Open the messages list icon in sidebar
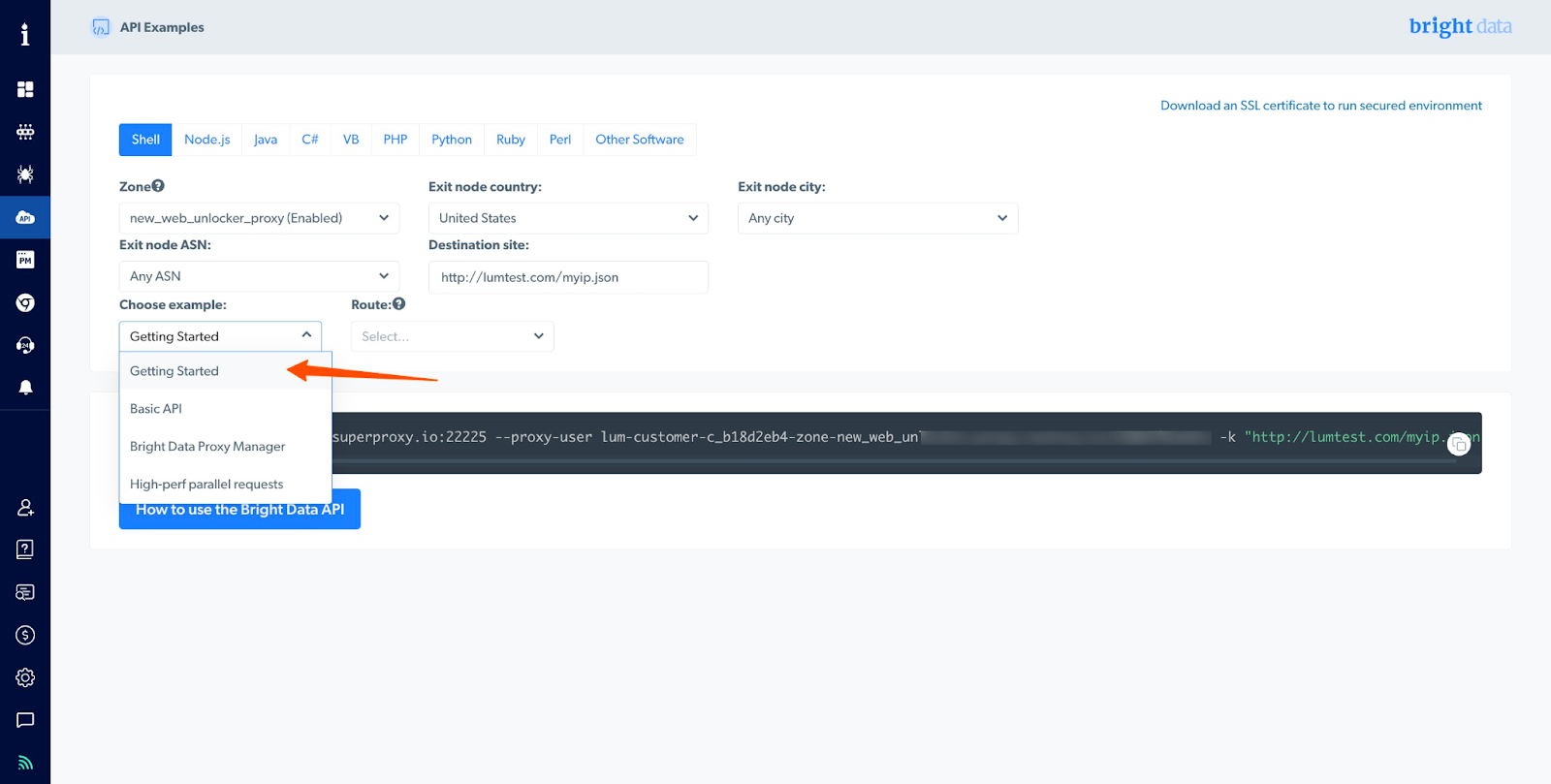 pos(25,592)
